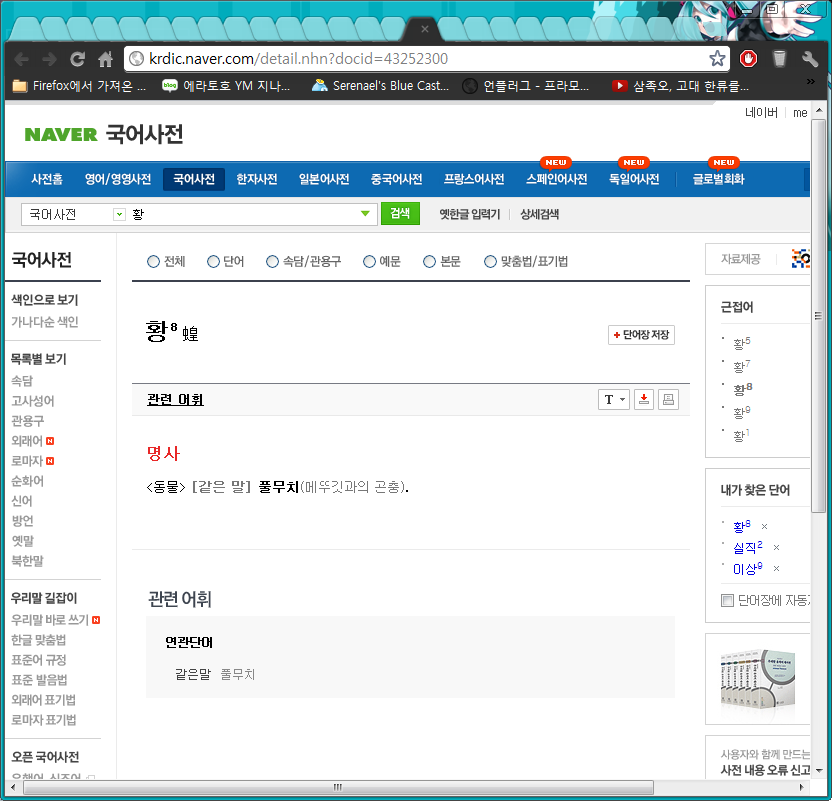This screenshot has height=801, width=832.
Task: Expand search suggestions with green arrow
Action: pos(365,214)
